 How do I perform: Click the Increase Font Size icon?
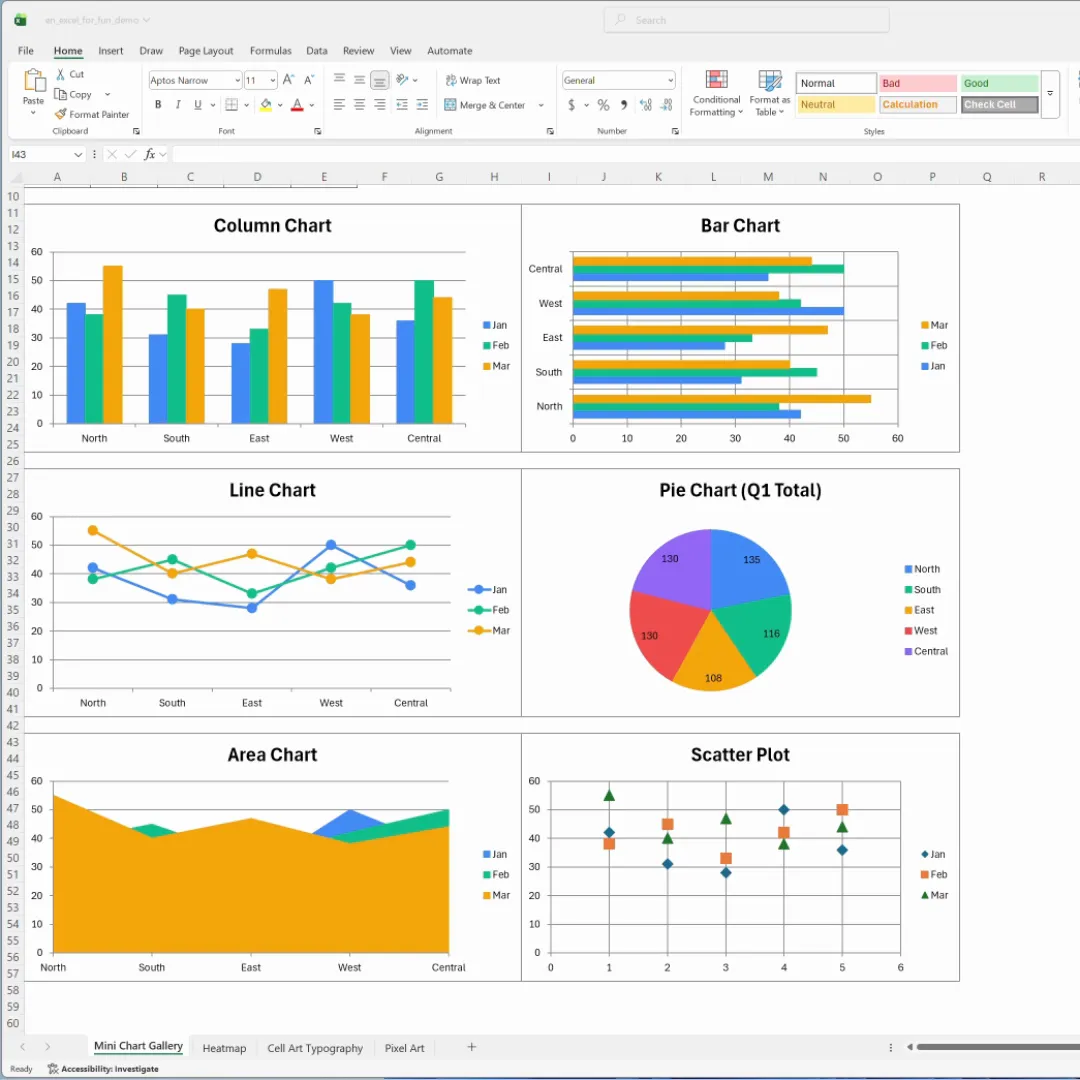288,80
